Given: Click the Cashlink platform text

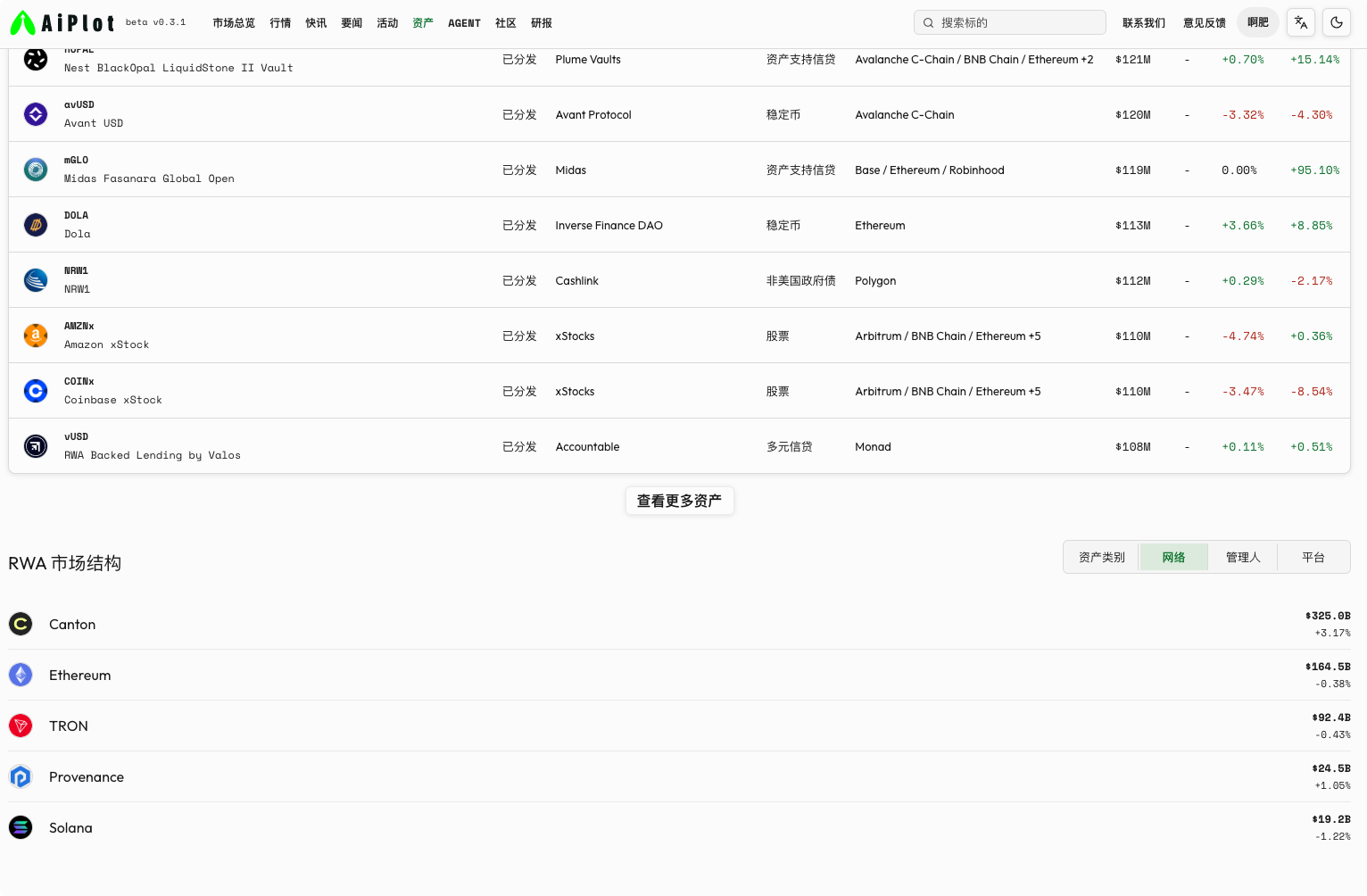Looking at the screenshot, I should [576, 280].
